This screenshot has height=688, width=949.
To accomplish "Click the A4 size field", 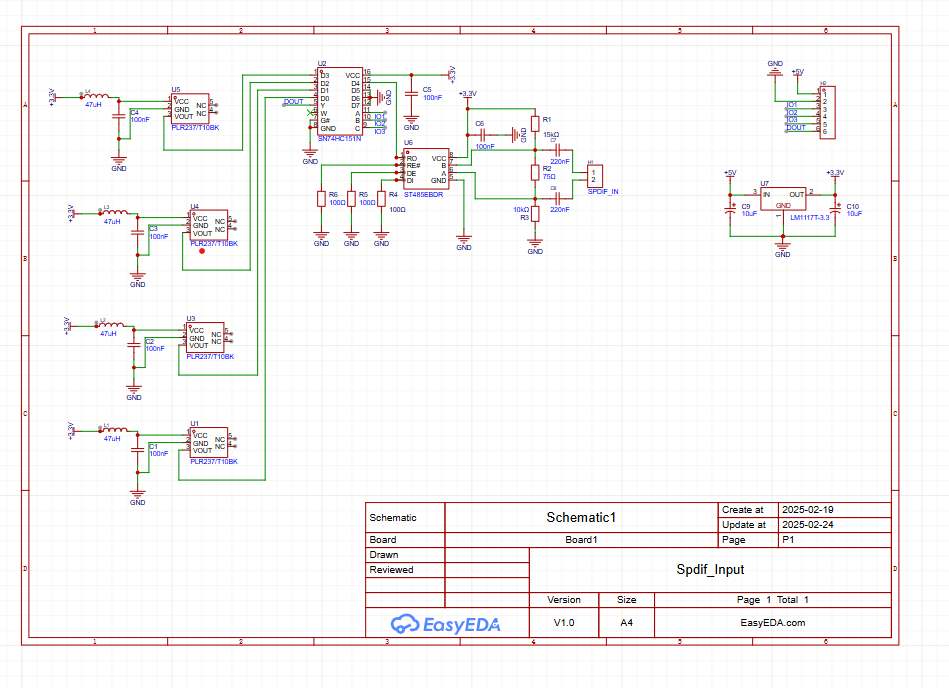I will (626, 623).
